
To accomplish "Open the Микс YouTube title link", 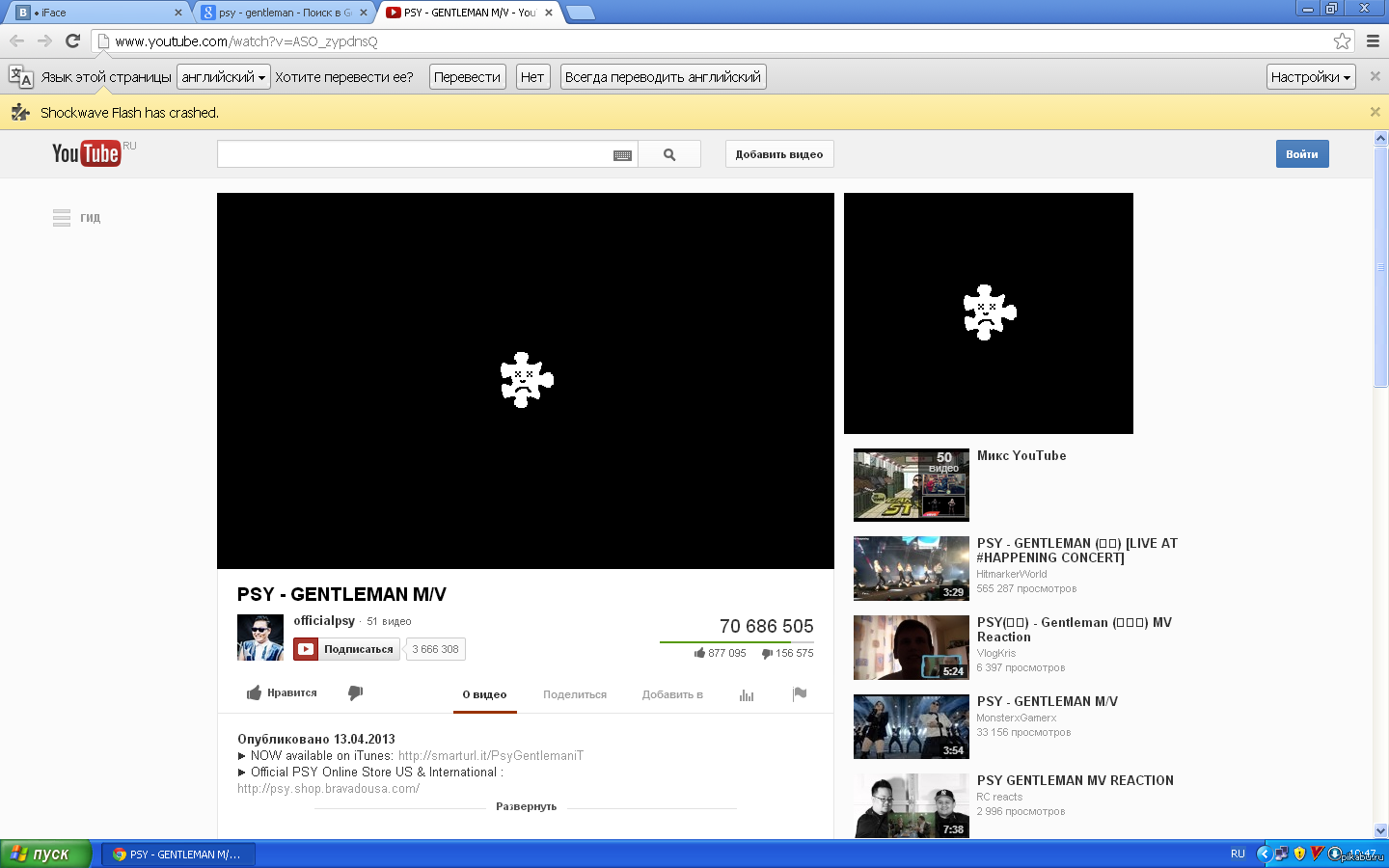I will point(1021,456).
